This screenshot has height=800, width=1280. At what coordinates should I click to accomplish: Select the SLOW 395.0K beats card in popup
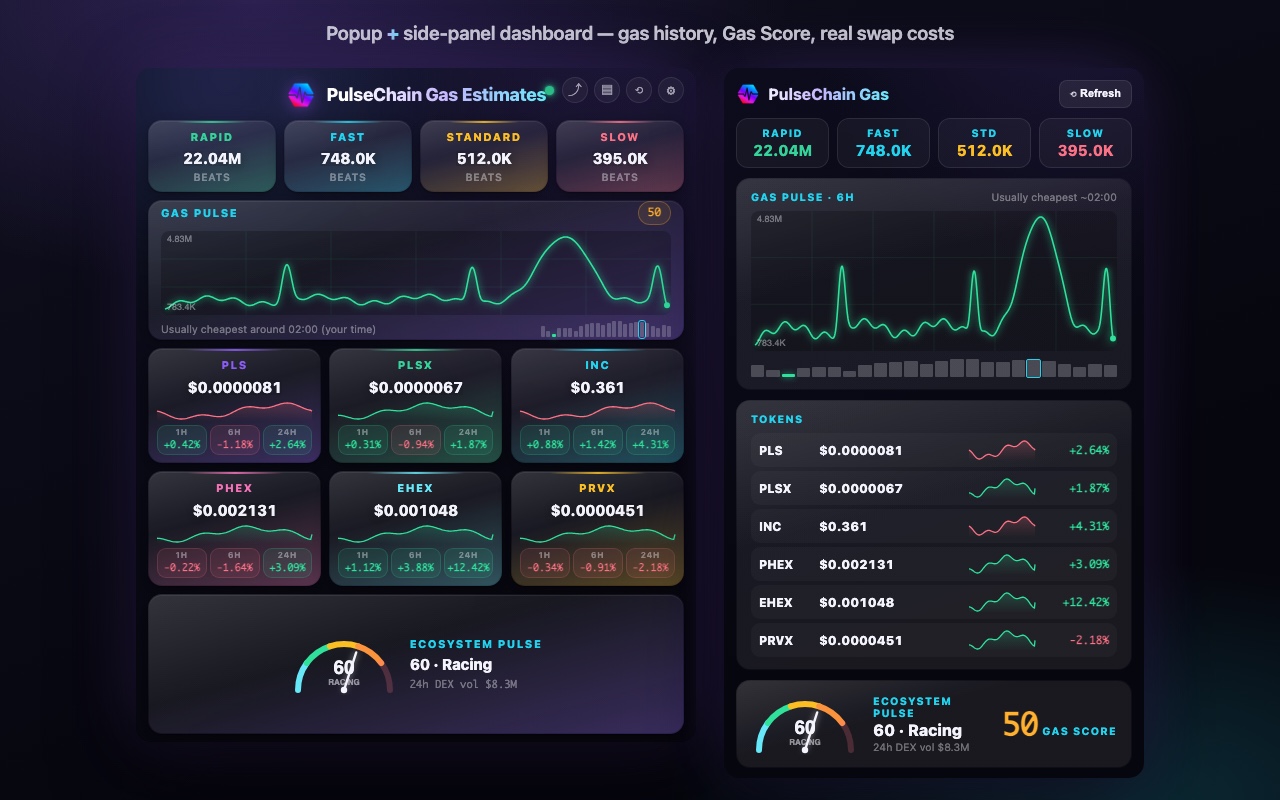[x=620, y=156]
